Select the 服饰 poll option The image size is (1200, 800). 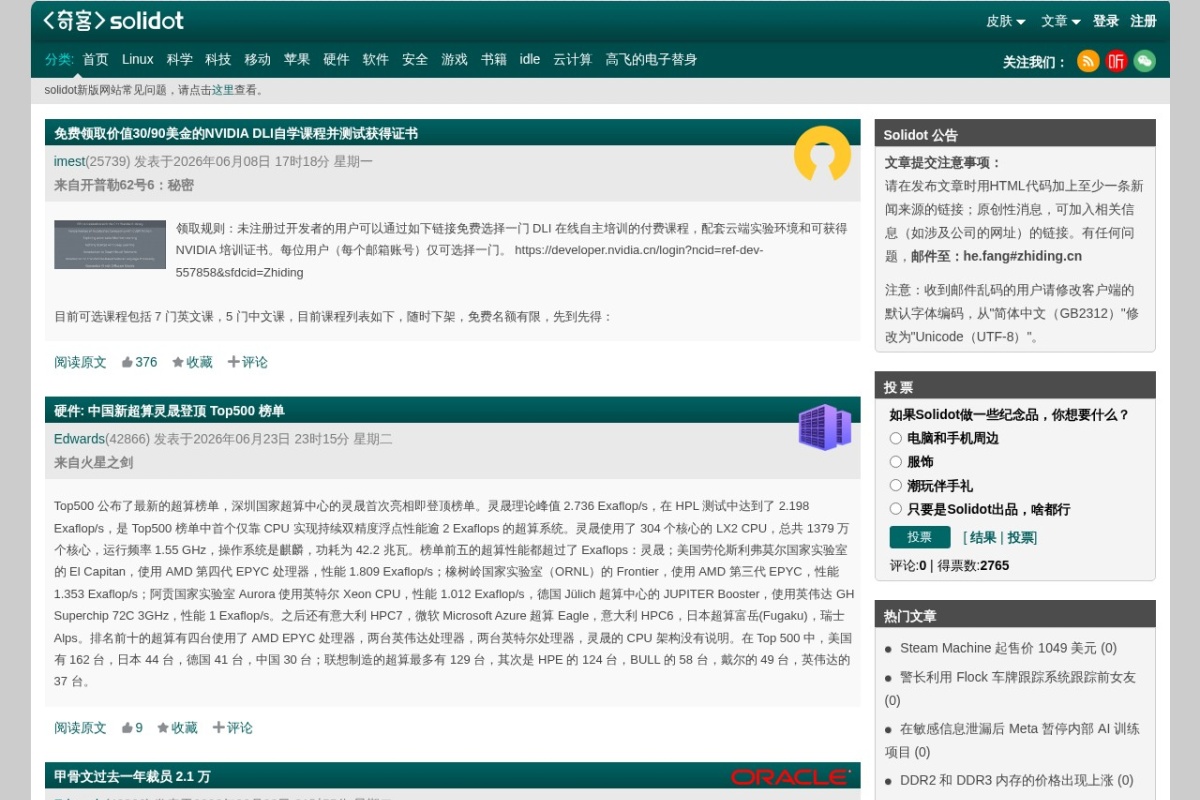click(896, 462)
